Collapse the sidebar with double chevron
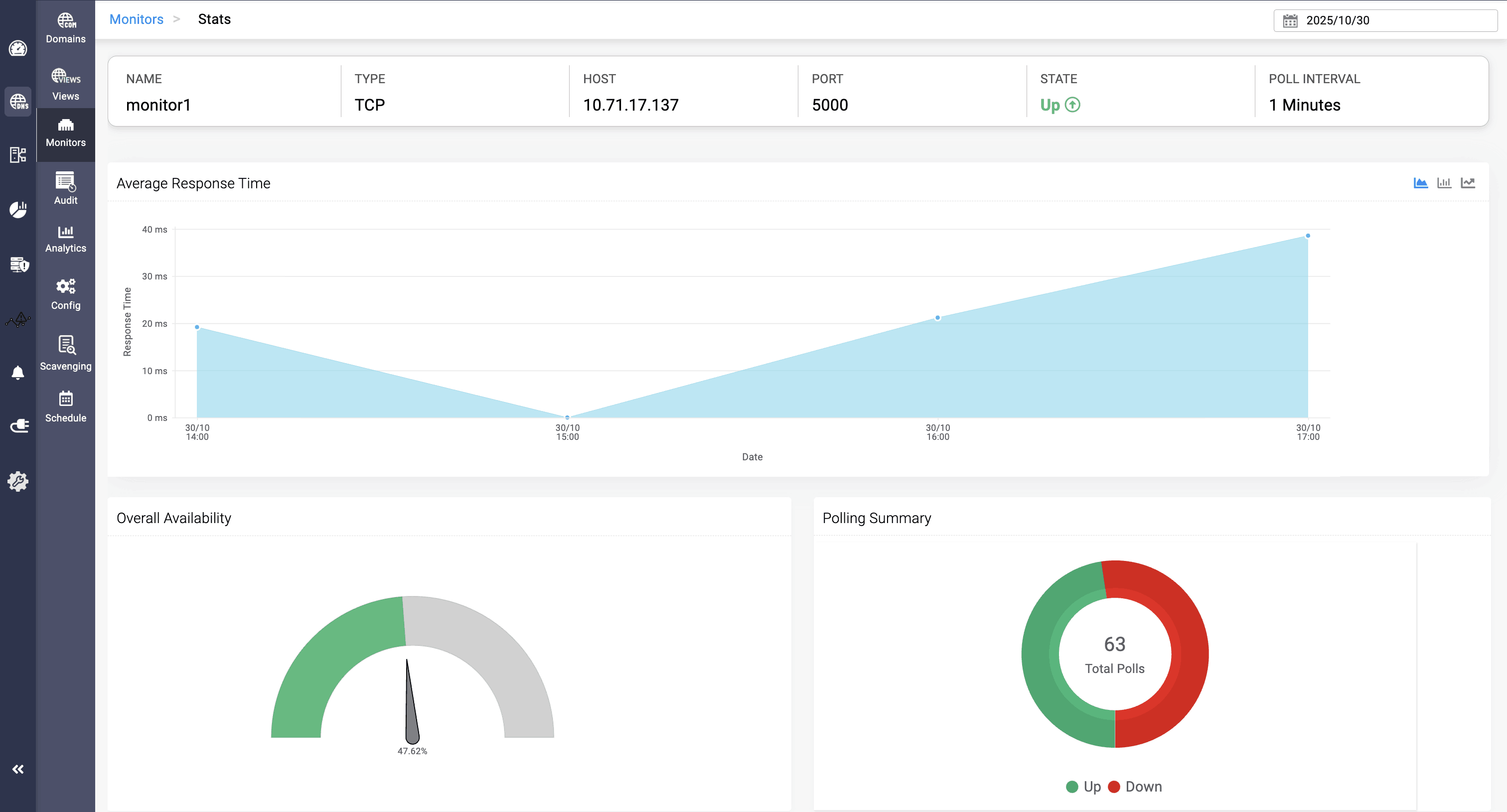 pos(17,769)
